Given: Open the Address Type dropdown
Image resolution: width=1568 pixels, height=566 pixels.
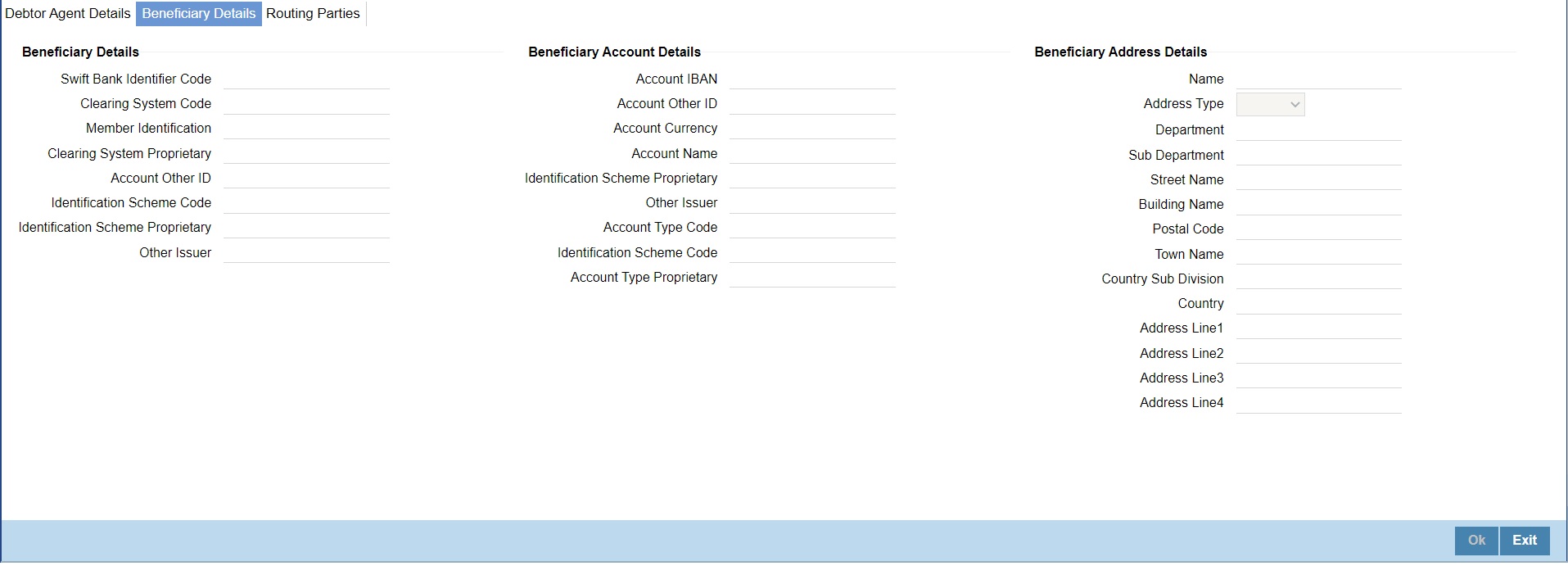Looking at the screenshot, I should tap(1270, 104).
